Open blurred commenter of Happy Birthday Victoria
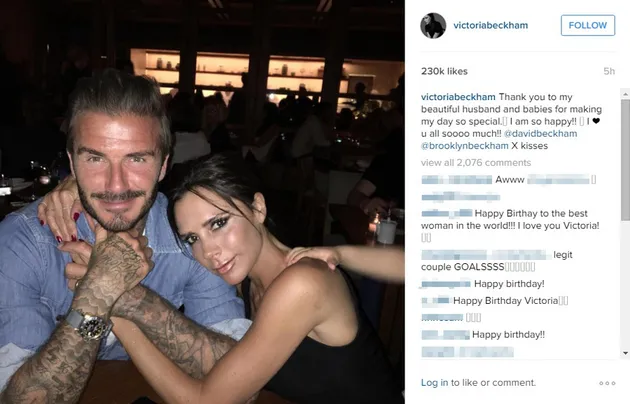 (436, 300)
